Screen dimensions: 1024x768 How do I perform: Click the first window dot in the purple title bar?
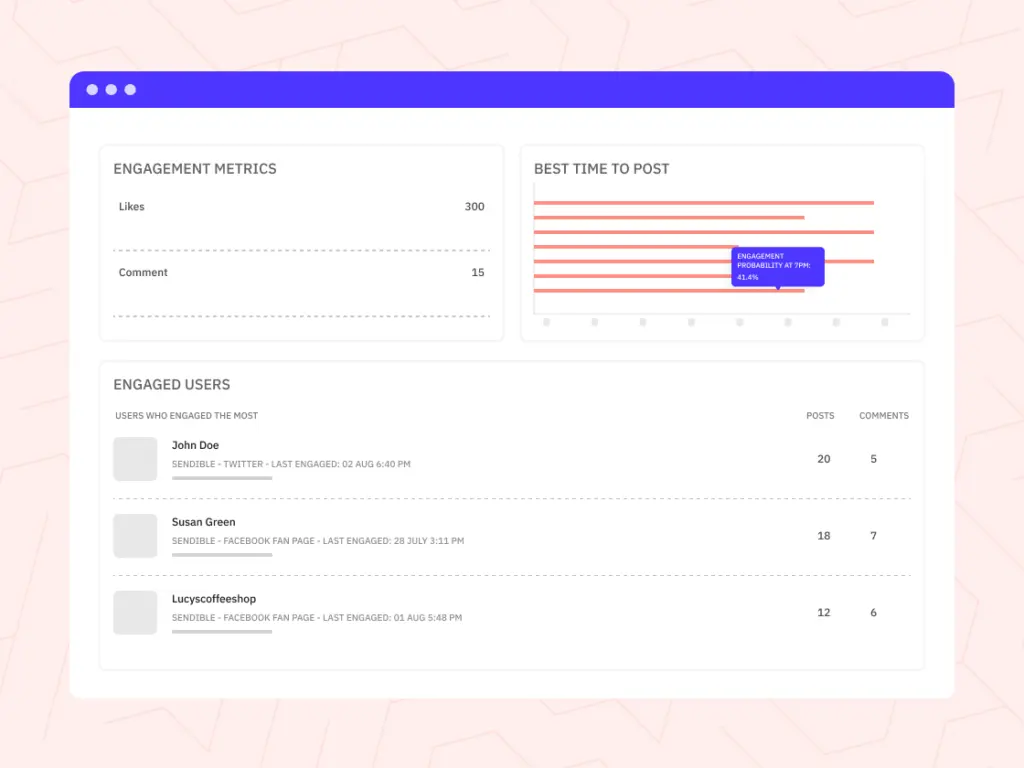point(92,90)
